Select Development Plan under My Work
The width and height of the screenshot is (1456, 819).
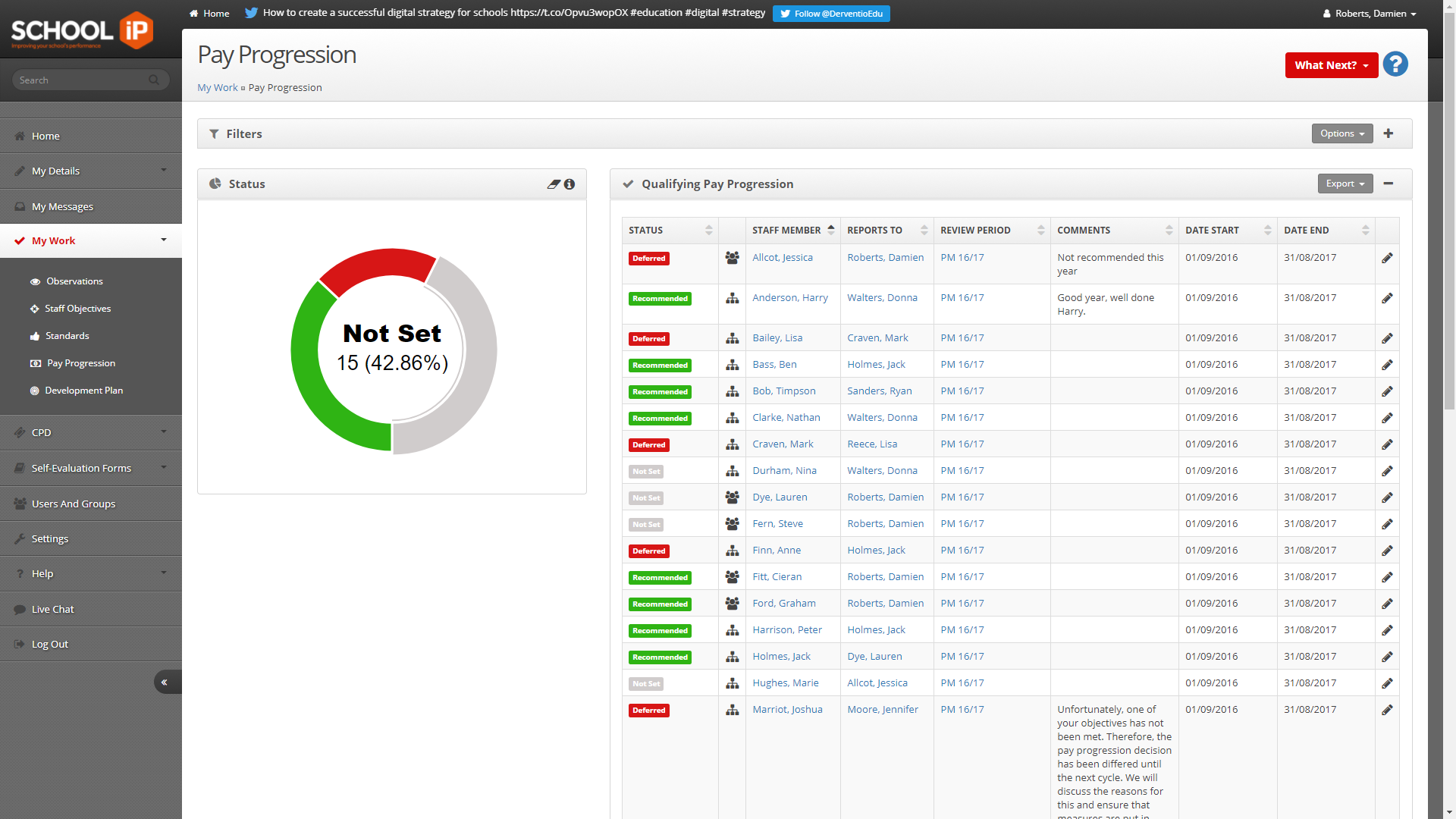(83, 391)
